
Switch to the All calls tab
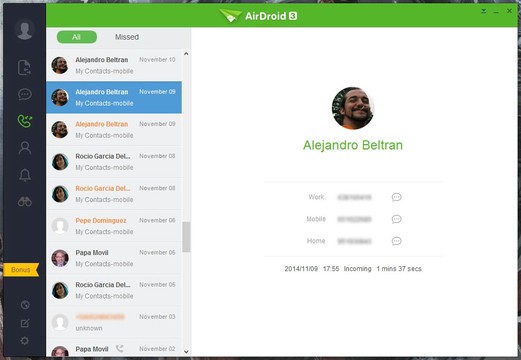77,37
